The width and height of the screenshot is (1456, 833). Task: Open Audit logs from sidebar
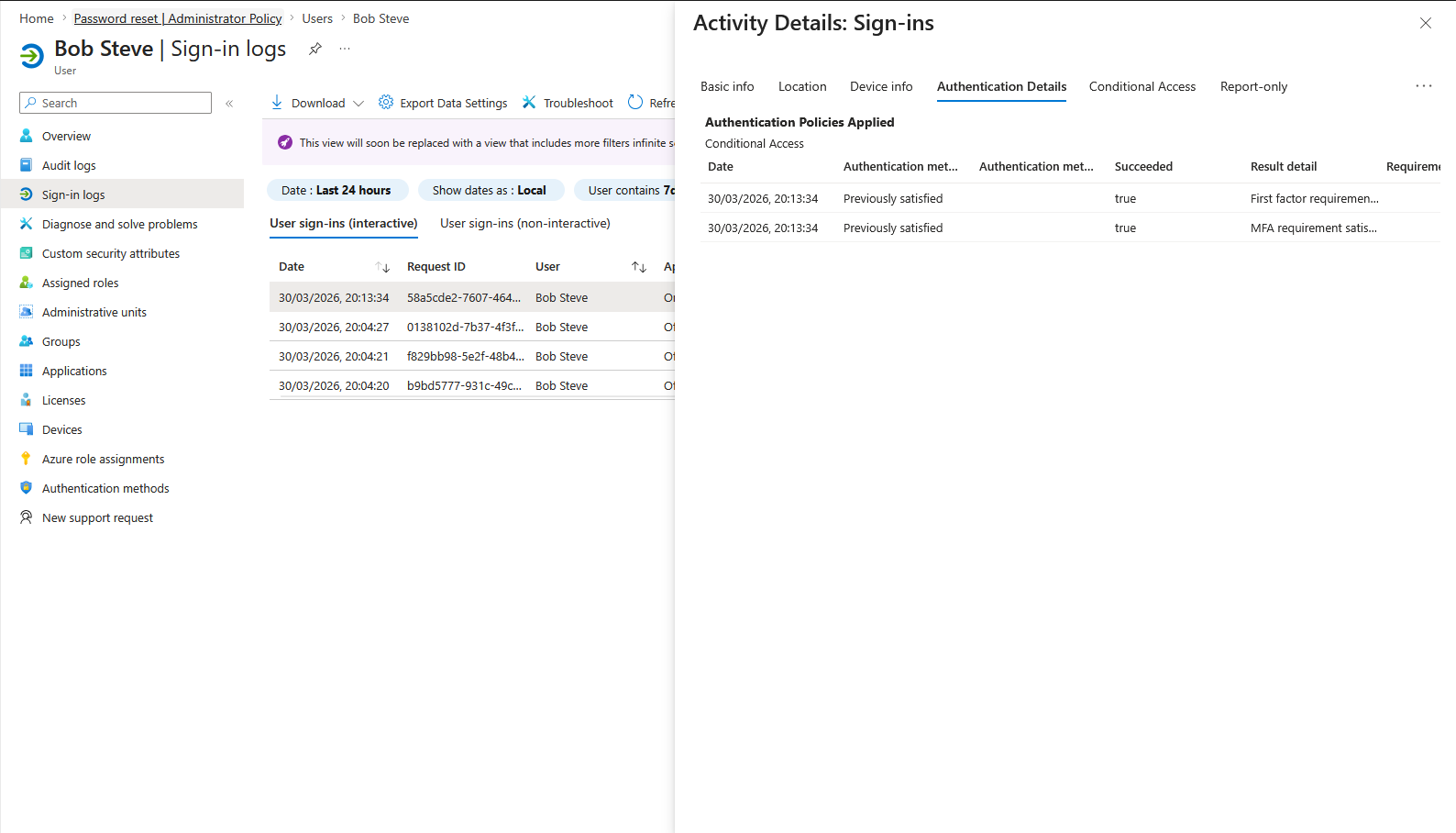69,166
